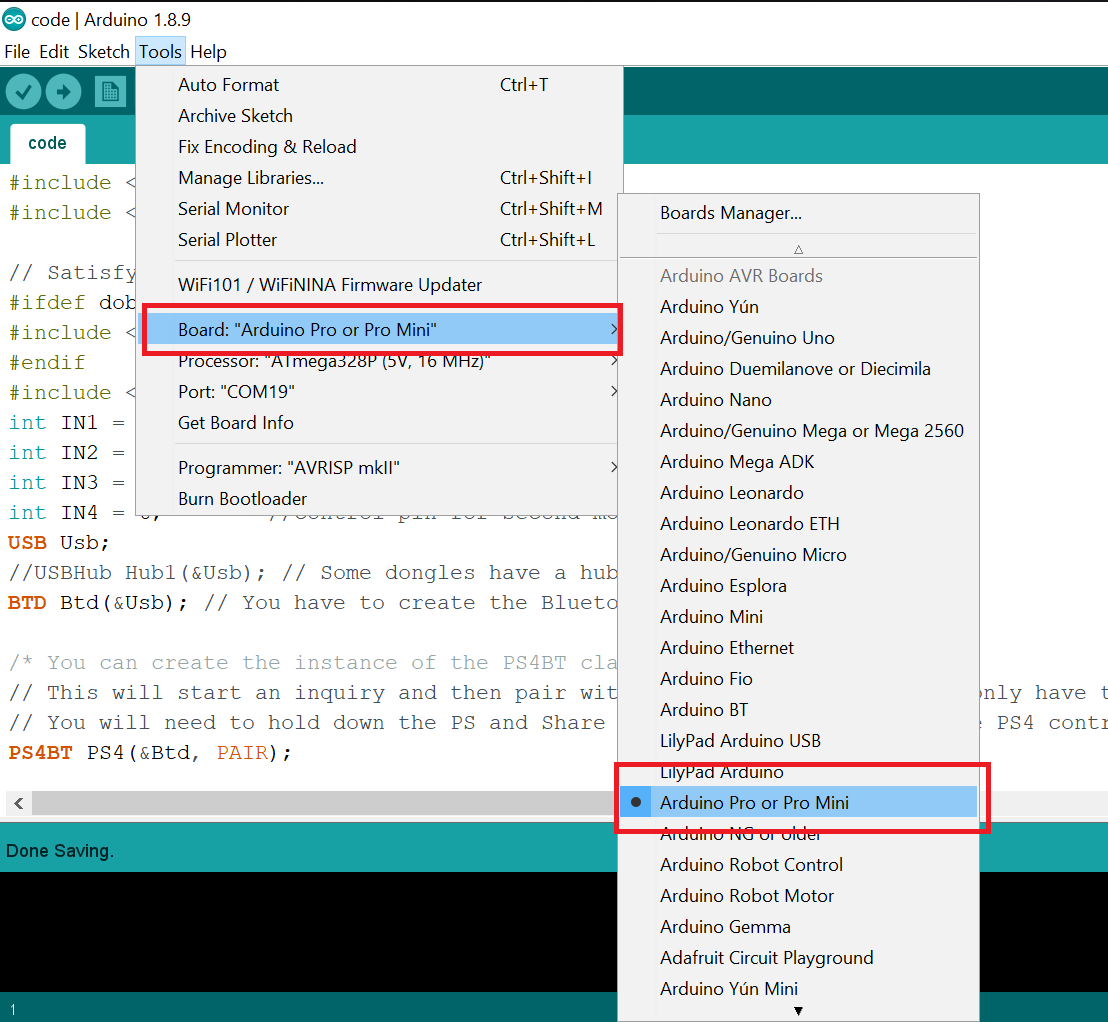Open the Edit menu

point(54,52)
